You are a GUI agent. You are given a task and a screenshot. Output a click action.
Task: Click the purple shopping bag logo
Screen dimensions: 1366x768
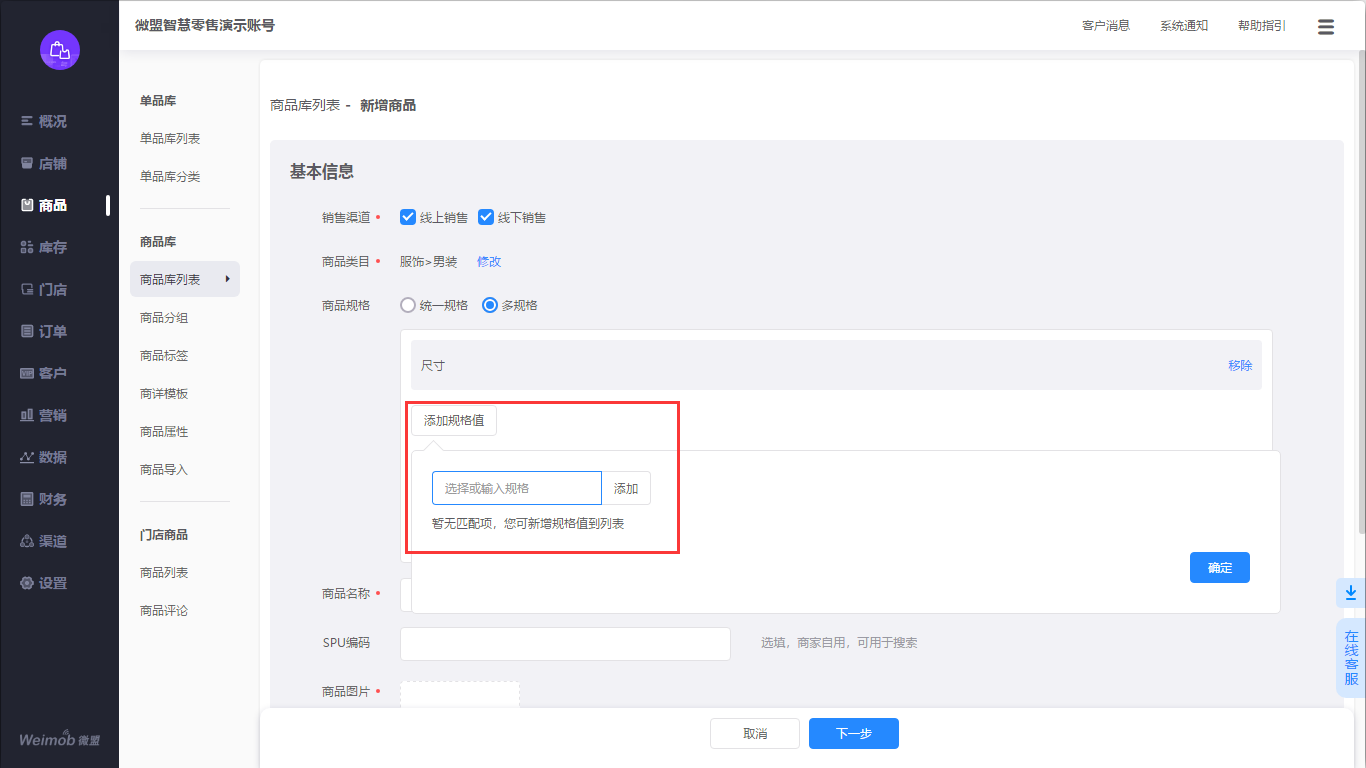(x=60, y=50)
